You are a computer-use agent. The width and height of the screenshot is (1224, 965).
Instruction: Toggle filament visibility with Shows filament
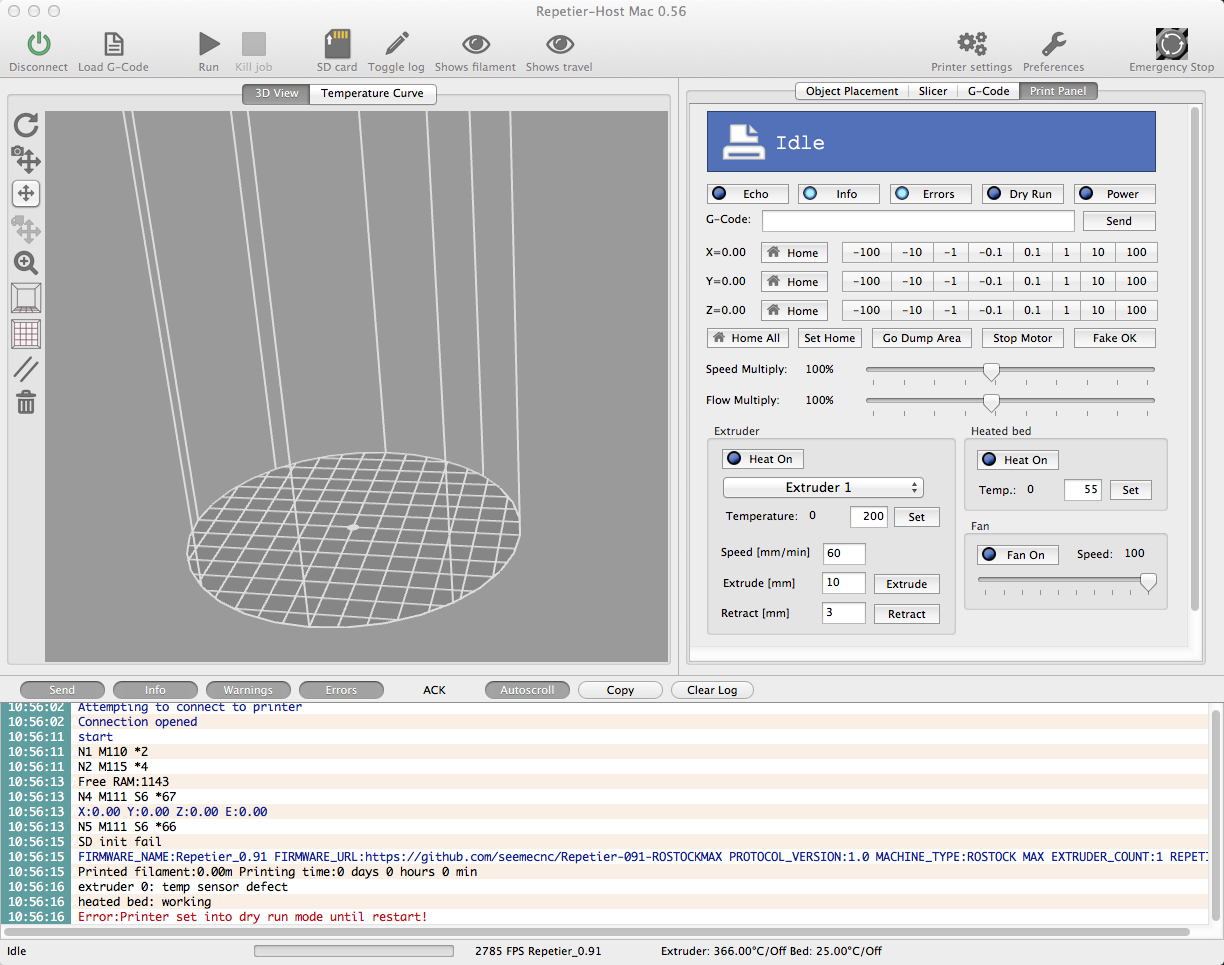[475, 44]
